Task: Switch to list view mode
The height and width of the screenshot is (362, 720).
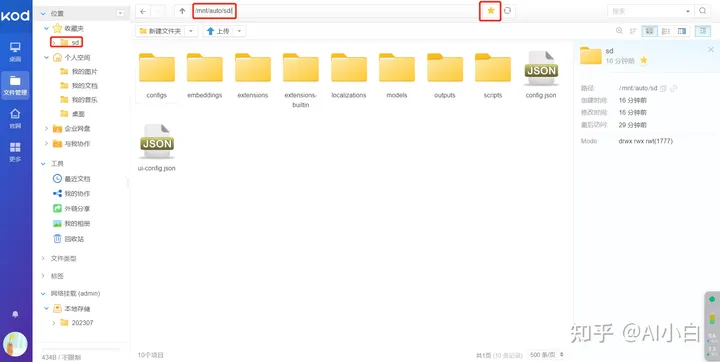Action: tap(666, 31)
